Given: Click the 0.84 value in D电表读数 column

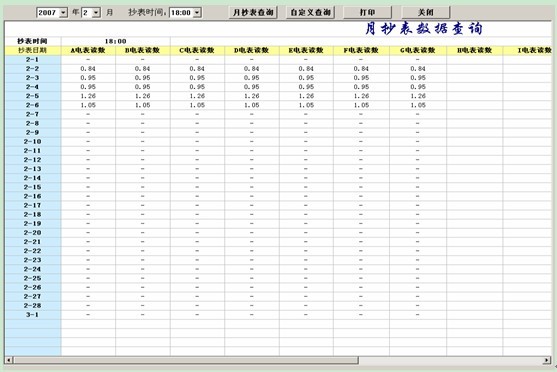Looking at the screenshot, I should pos(252,69).
